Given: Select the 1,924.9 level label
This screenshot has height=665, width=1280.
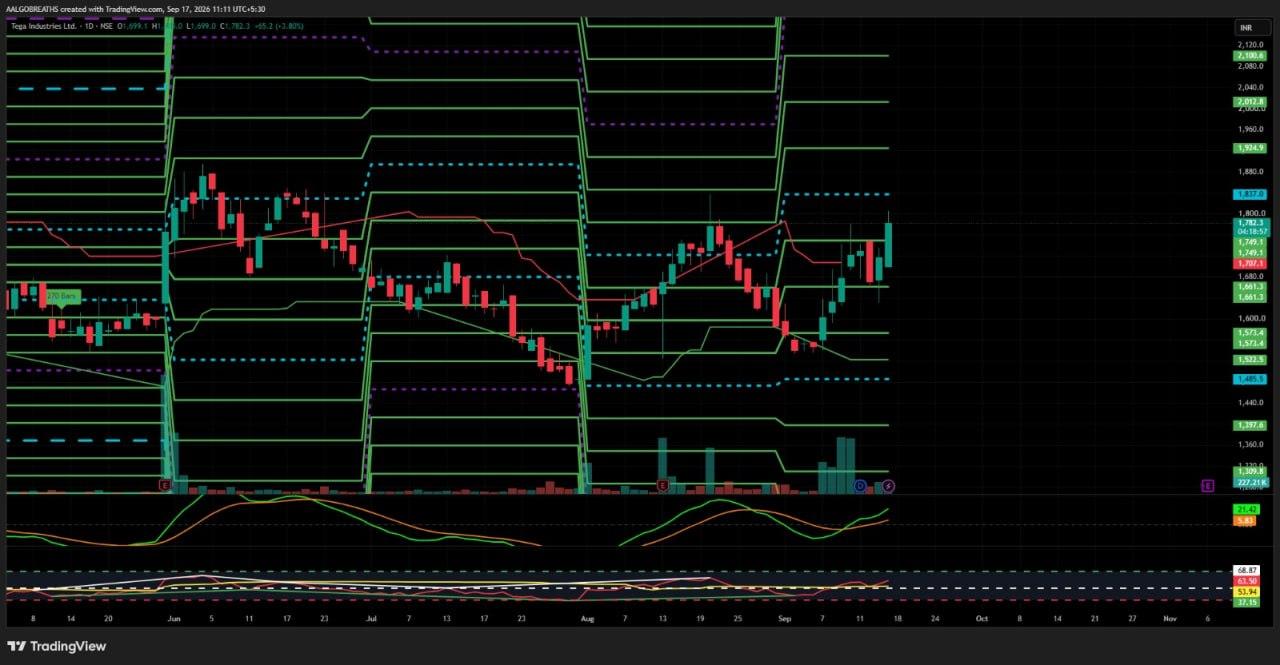Looking at the screenshot, I should (x=1251, y=148).
